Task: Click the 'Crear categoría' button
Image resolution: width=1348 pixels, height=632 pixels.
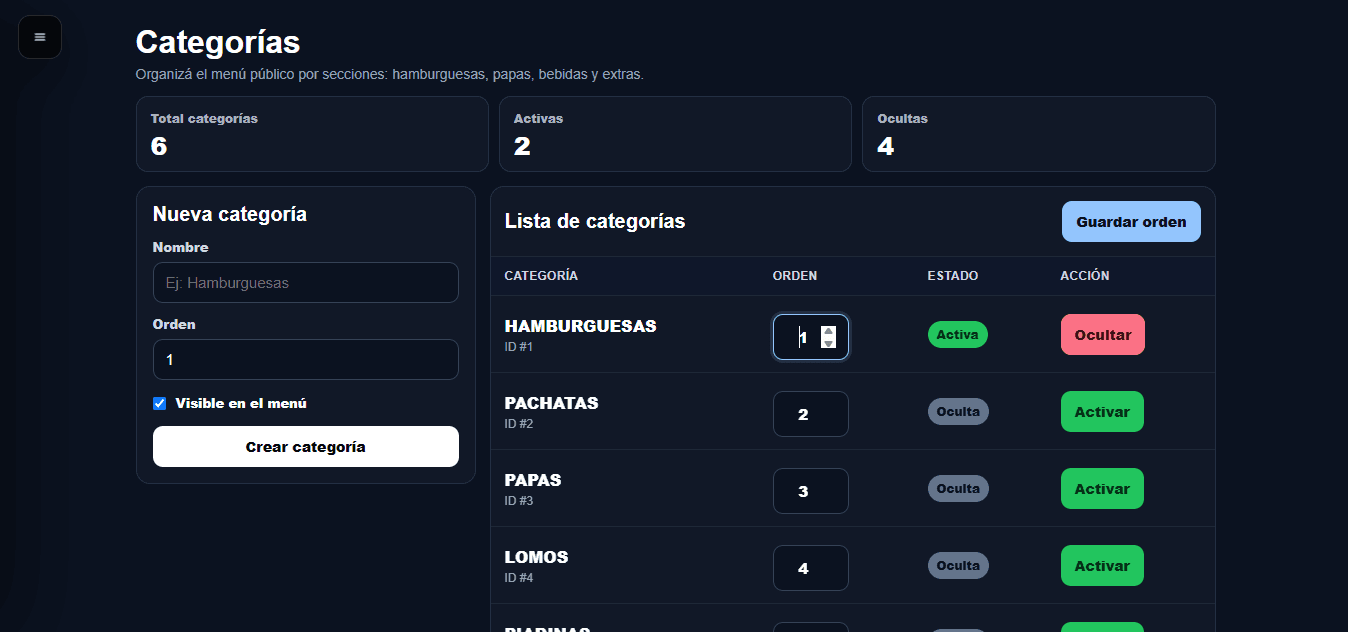Action: point(306,447)
